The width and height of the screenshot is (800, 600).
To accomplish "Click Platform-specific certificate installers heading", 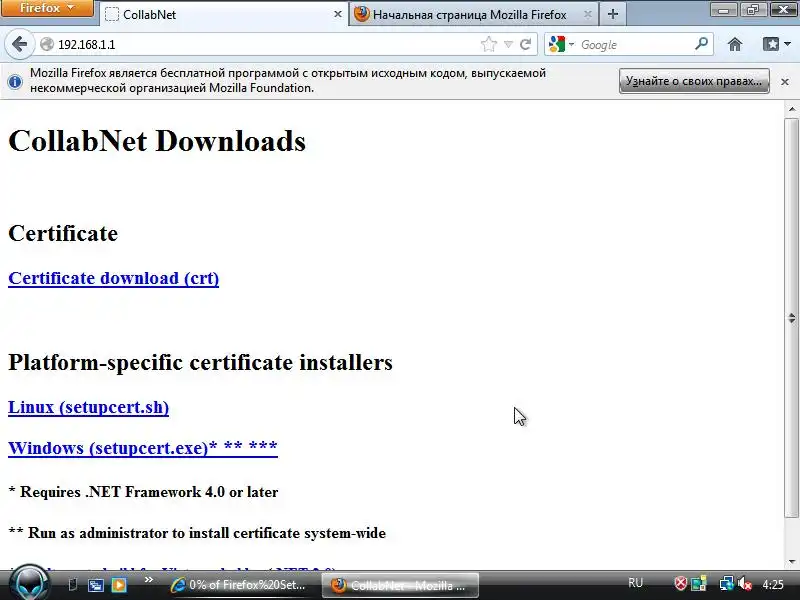I will (201, 362).
